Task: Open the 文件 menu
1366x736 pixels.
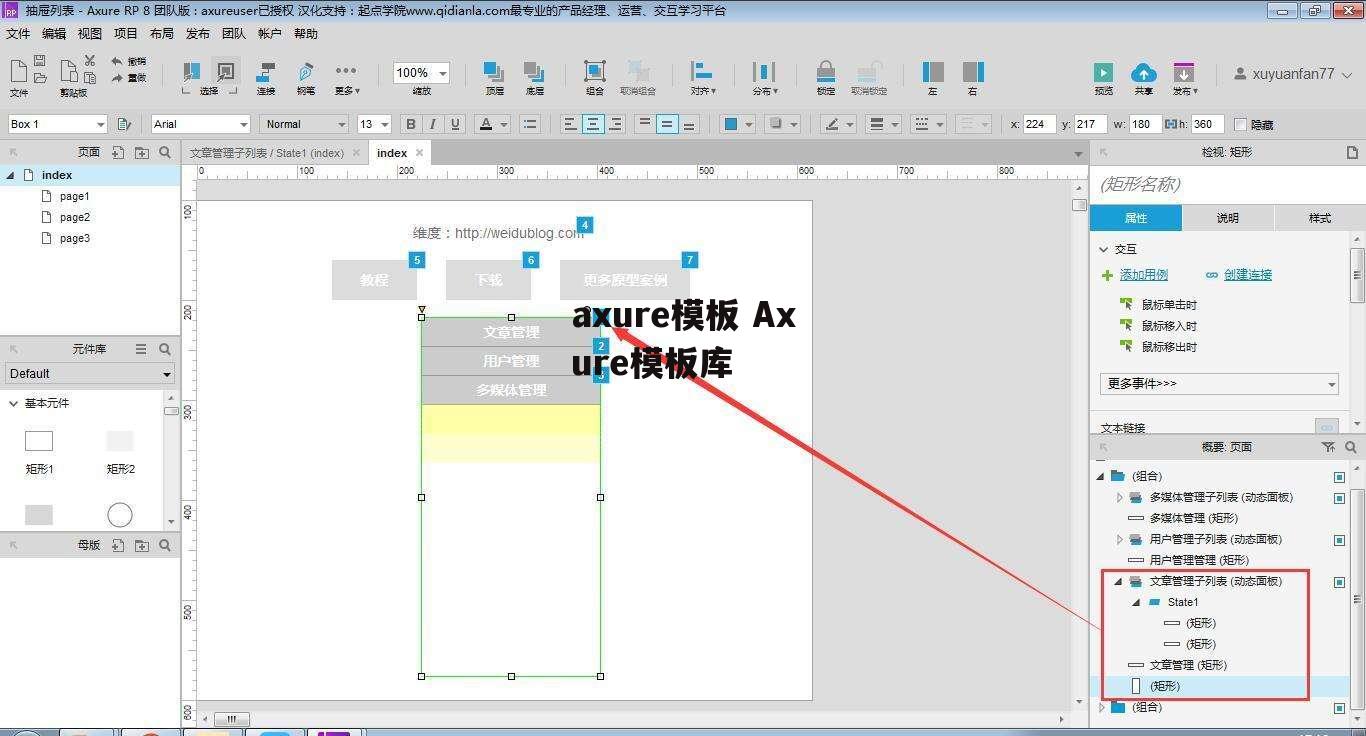Action: (x=18, y=33)
